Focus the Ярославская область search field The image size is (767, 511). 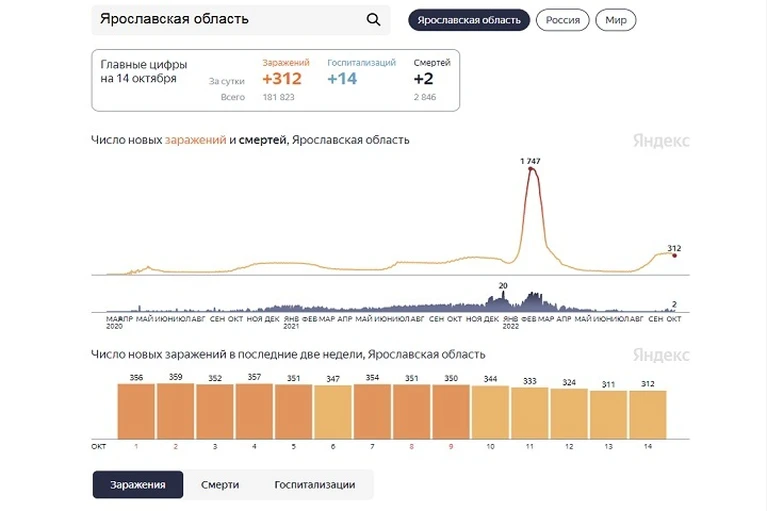pyautogui.click(x=241, y=20)
